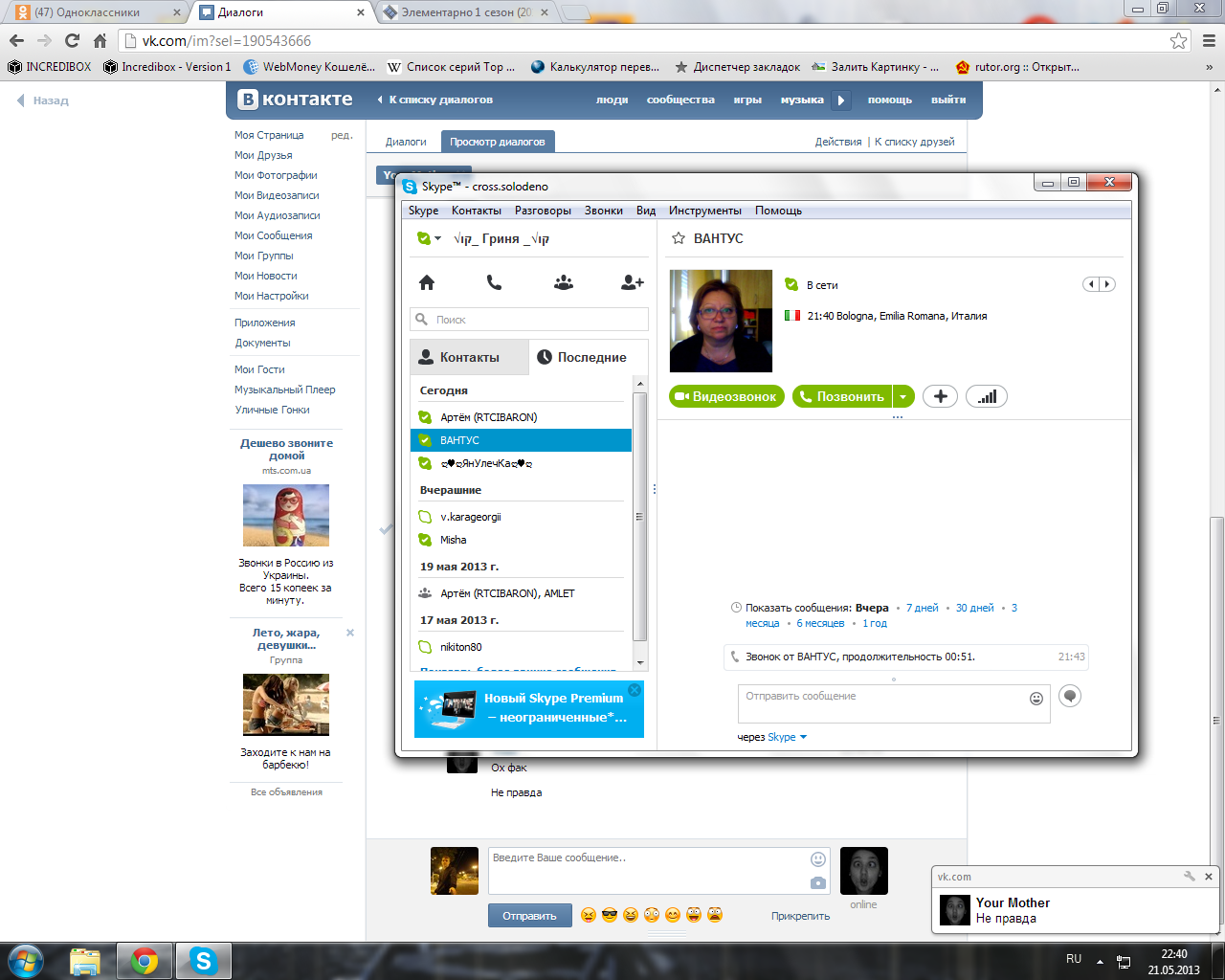Open Мои Друзья in VK sidebar
The width and height of the screenshot is (1225, 980).
point(263,155)
